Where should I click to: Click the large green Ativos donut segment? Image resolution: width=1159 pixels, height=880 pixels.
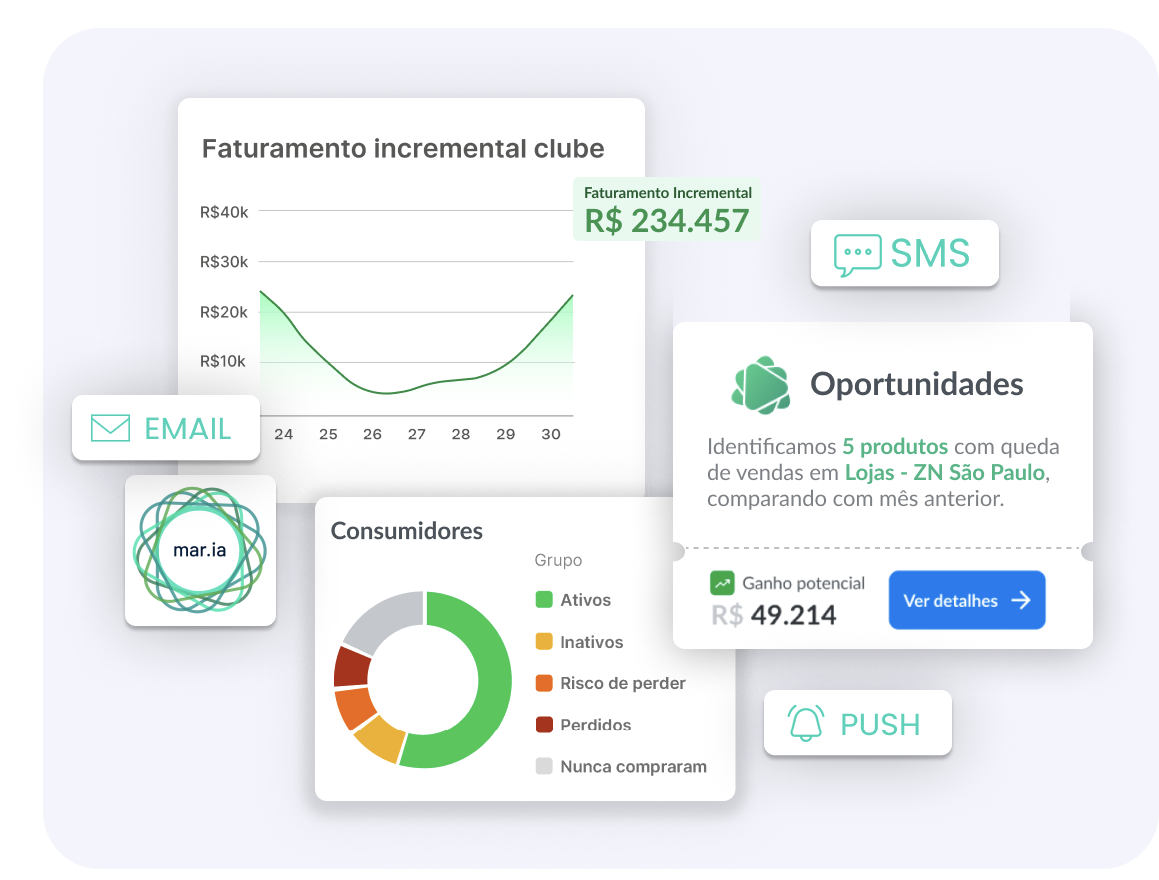coord(478,680)
